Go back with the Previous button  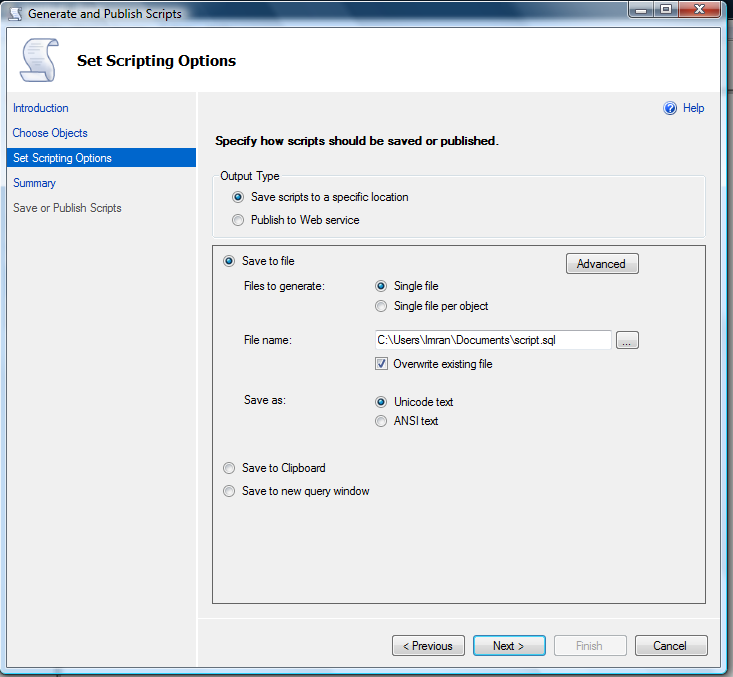(x=428, y=646)
